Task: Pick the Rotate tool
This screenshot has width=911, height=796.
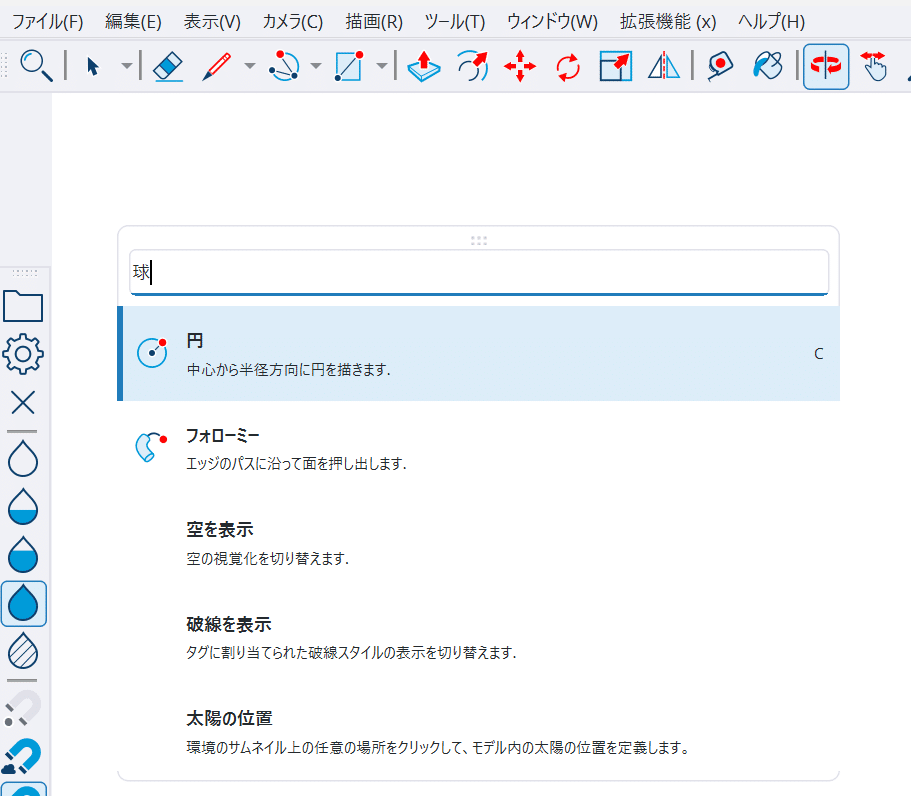Action: click(x=568, y=67)
